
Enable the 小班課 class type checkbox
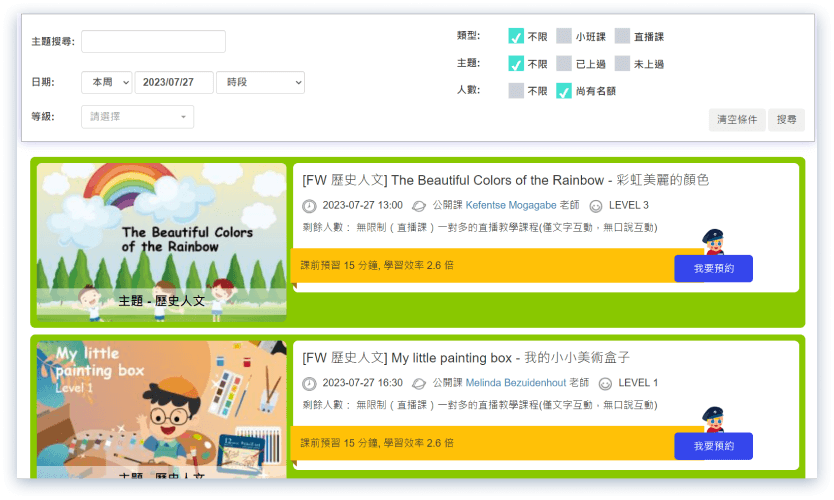(x=564, y=36)
